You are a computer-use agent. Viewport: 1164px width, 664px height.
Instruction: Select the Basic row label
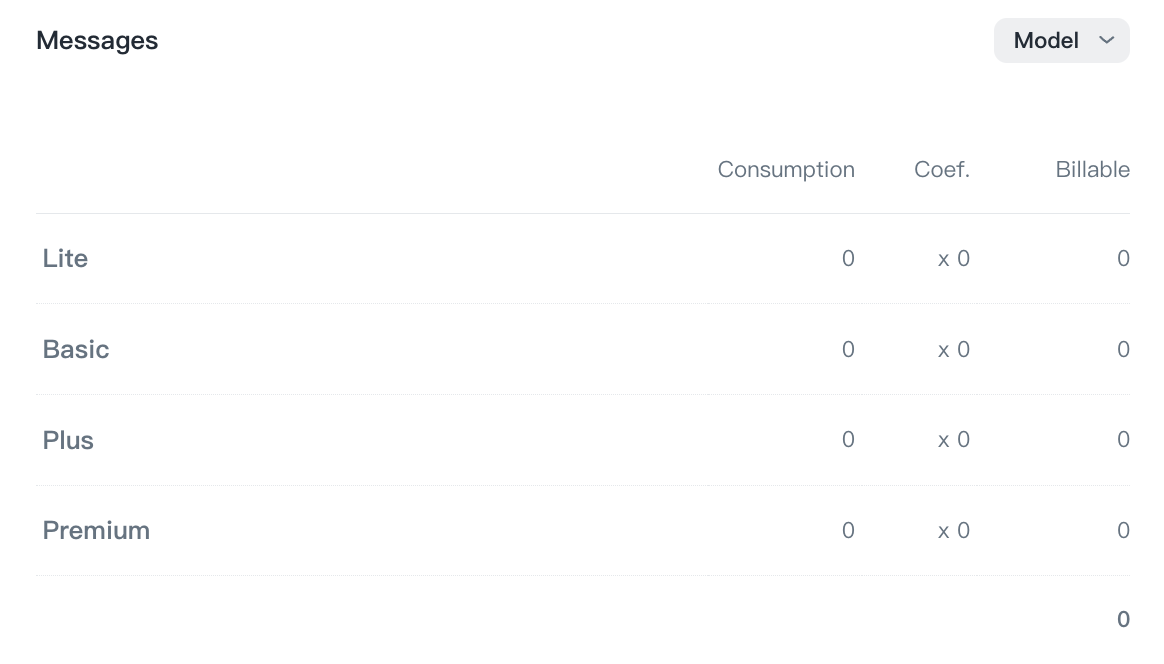76,350
